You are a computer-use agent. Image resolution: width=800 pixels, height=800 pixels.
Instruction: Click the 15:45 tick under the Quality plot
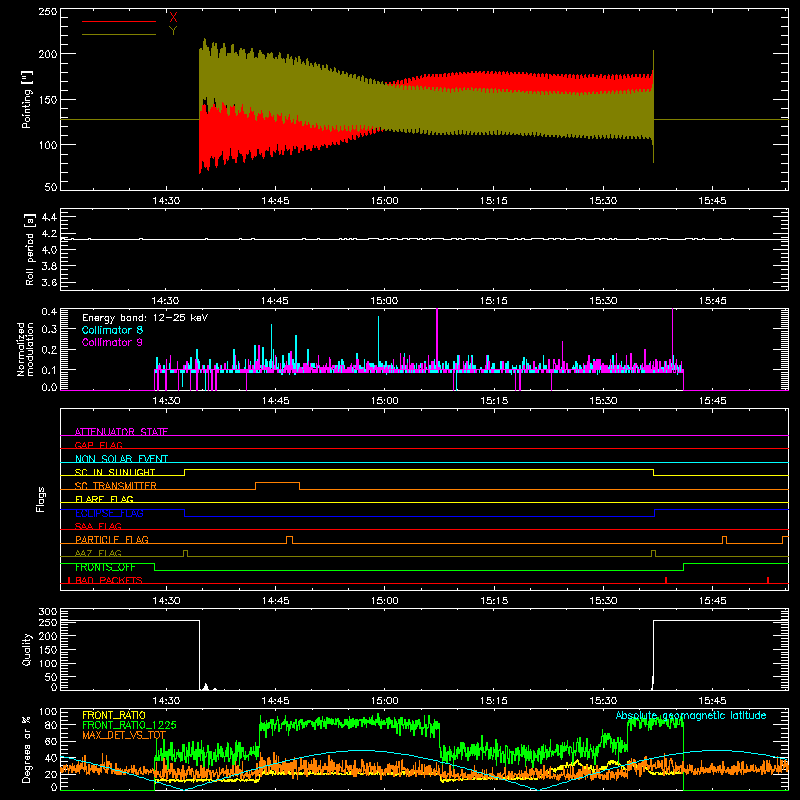[712, 701]
